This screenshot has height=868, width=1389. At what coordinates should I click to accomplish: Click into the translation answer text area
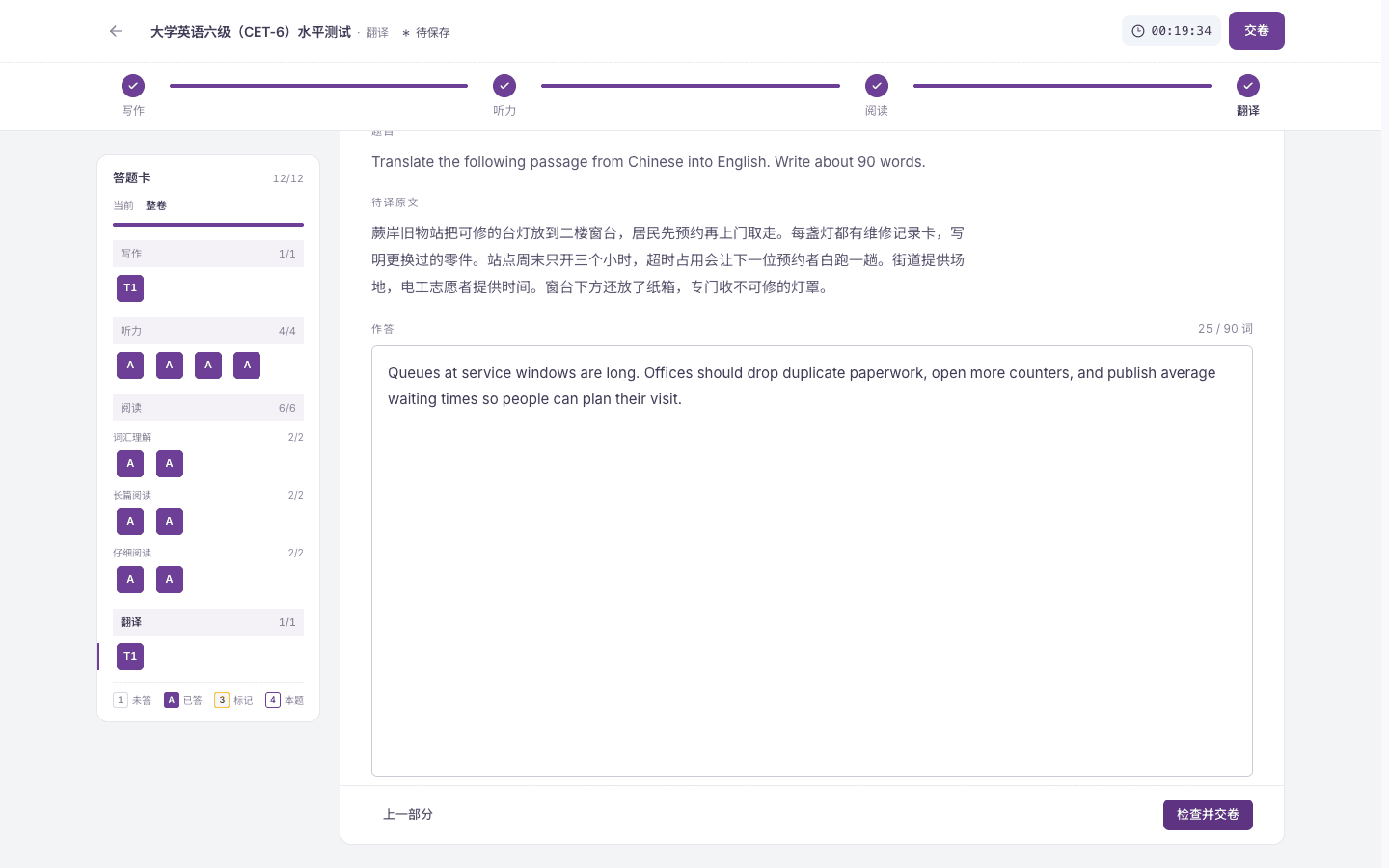[x=812, y=561]
